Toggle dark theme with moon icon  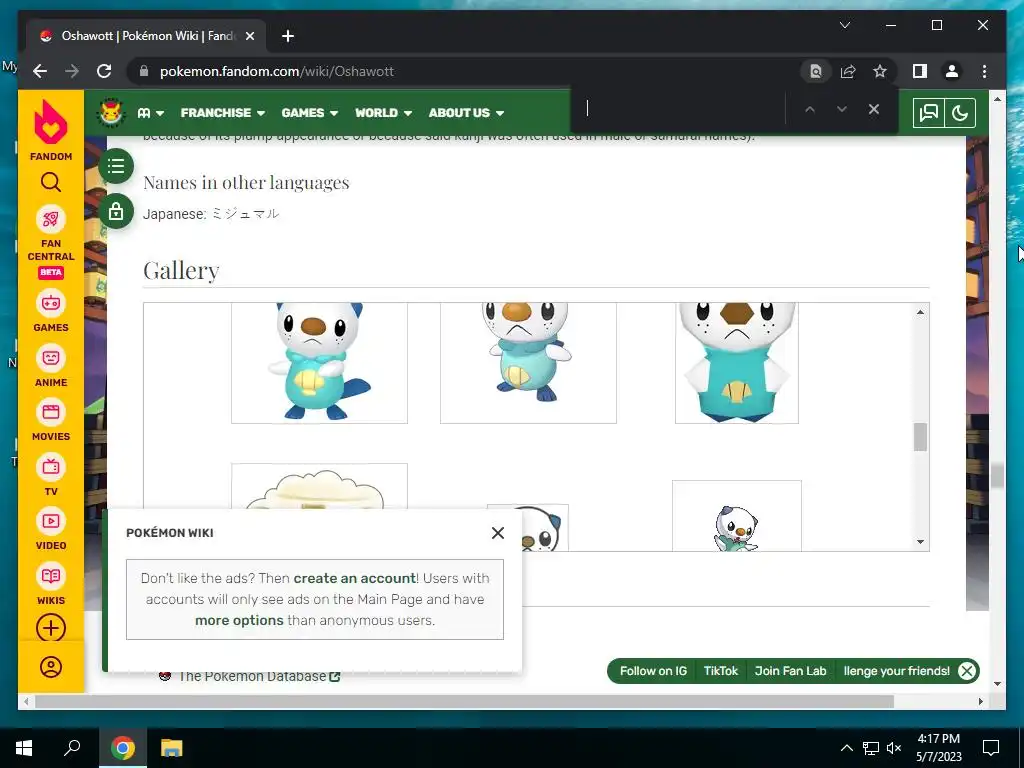[960, 113]
